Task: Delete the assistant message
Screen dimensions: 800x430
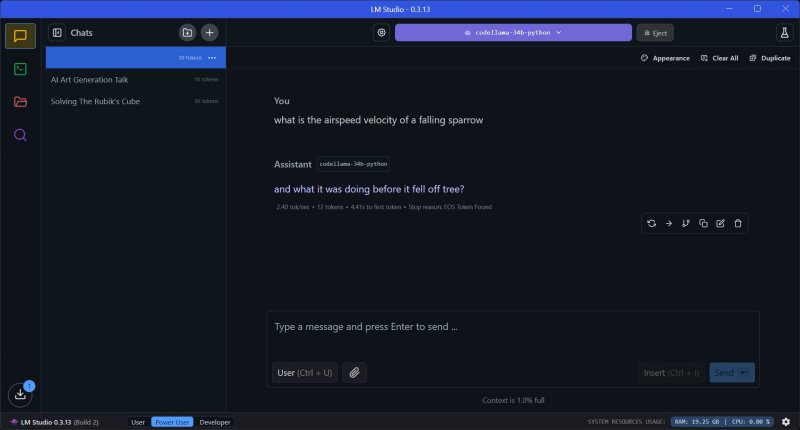Action: (738, 223)
